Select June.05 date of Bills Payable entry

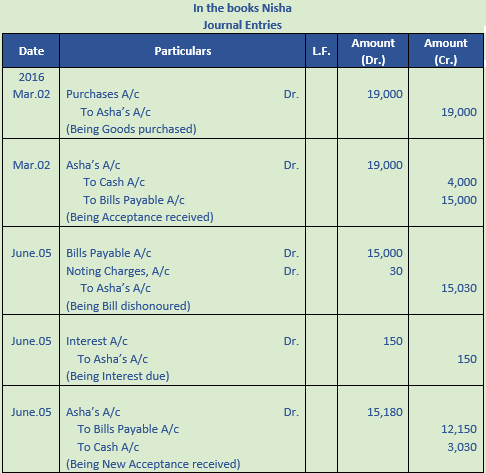pyautogui.click(x=31, y=253)
